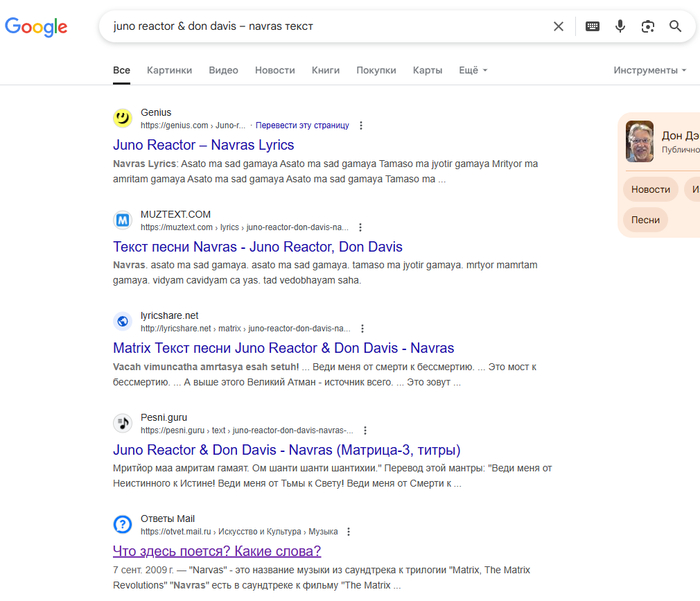Switch to the Картинки tab
700x601 pixels.
point(169,70)
